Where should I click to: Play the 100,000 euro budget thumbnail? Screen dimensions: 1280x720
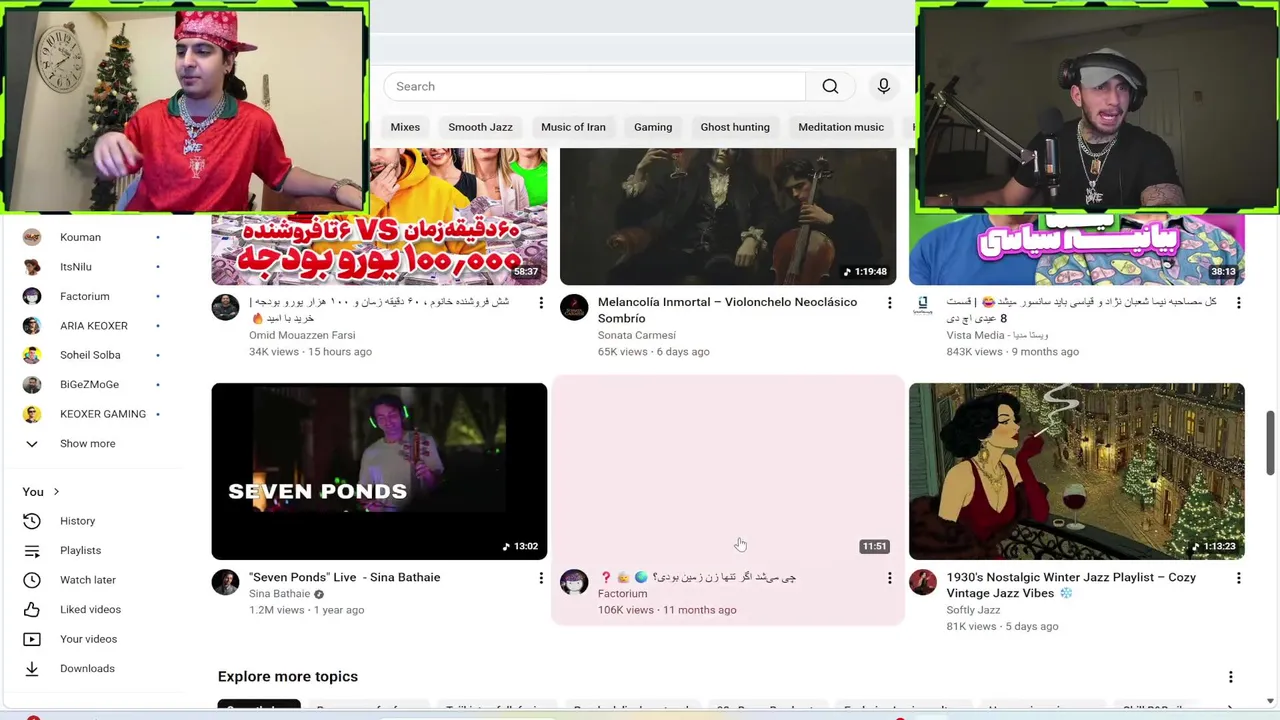click(x=379, y=216)
